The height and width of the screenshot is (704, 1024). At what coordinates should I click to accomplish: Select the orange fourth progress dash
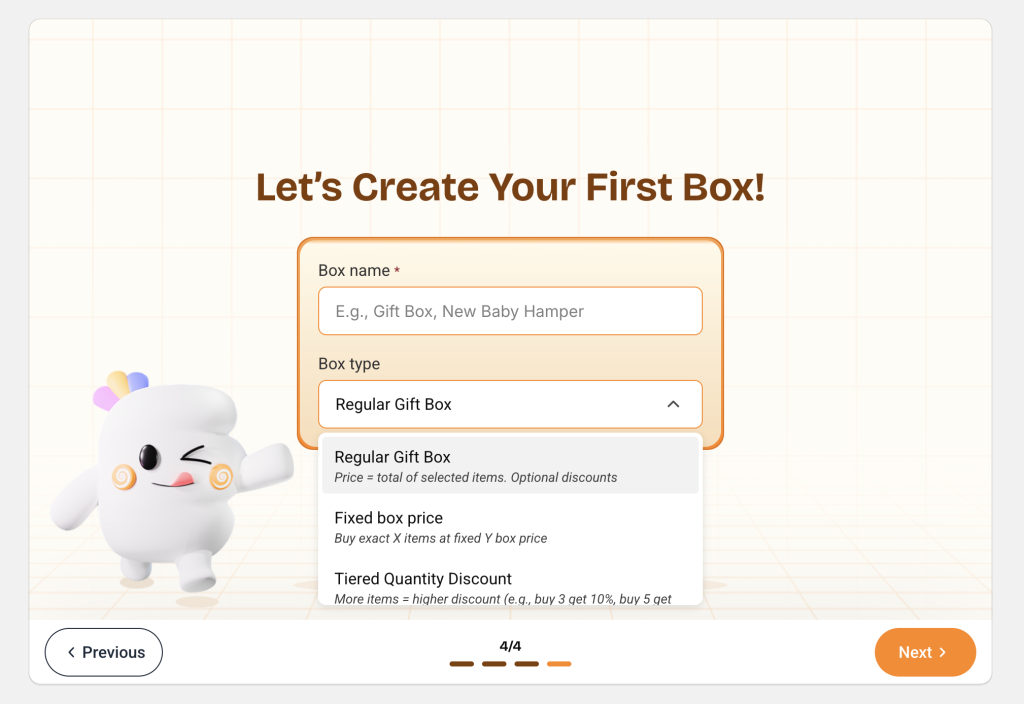[x=559, y=664]
